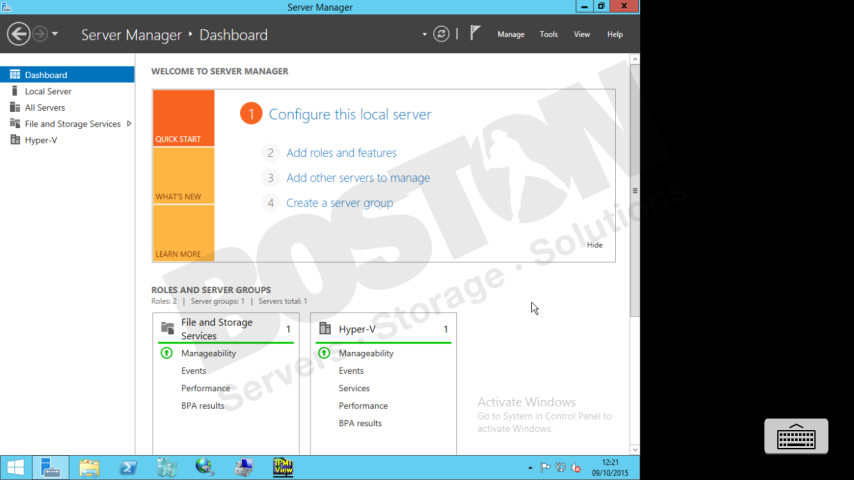Open Performance in the Hyper-V tile
This screenshot has width=854, height=480.
pyautogui.click(x=363, y=405)
